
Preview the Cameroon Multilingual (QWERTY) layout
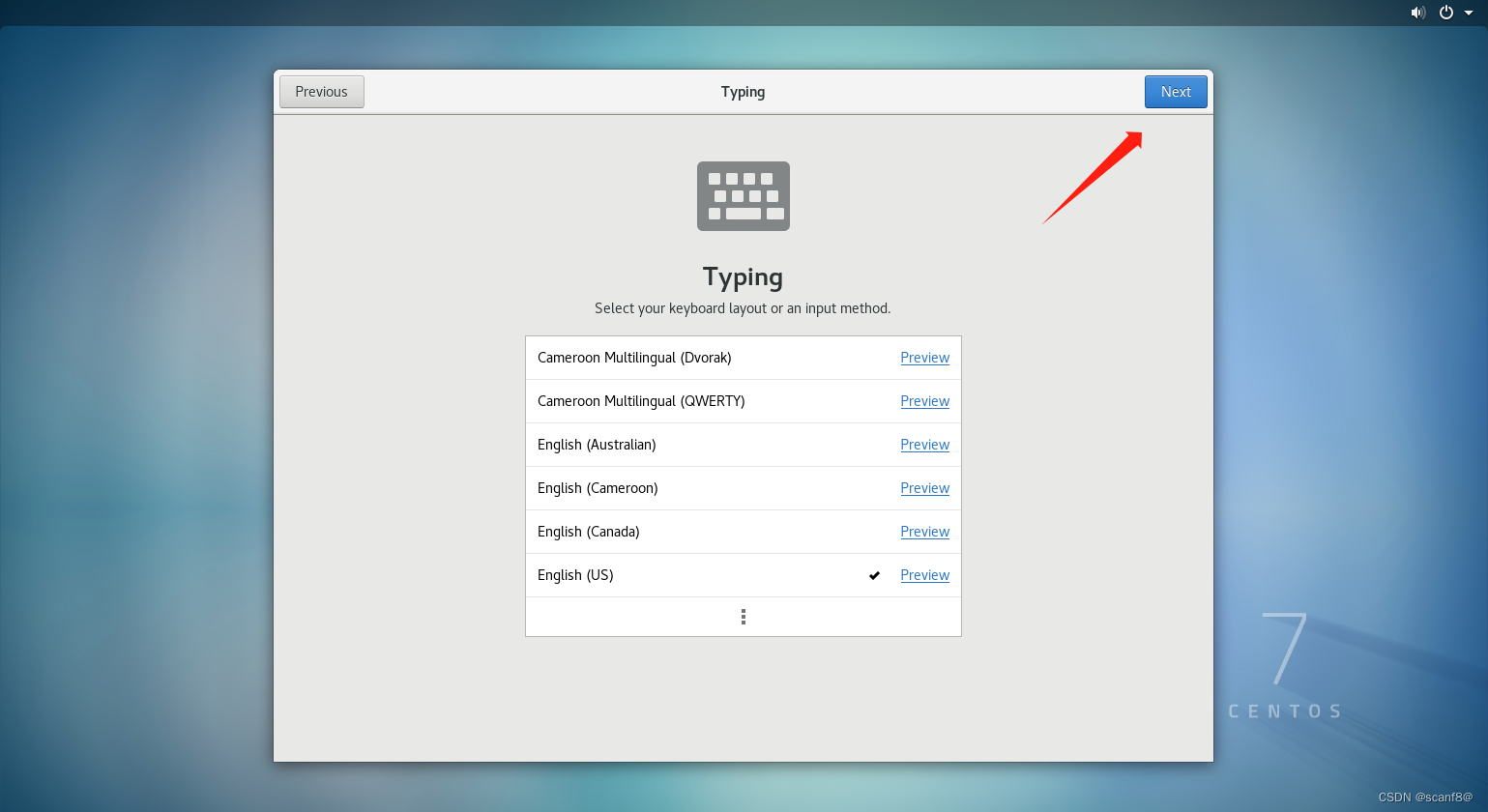pyautogui.click(x=924, y=401)
